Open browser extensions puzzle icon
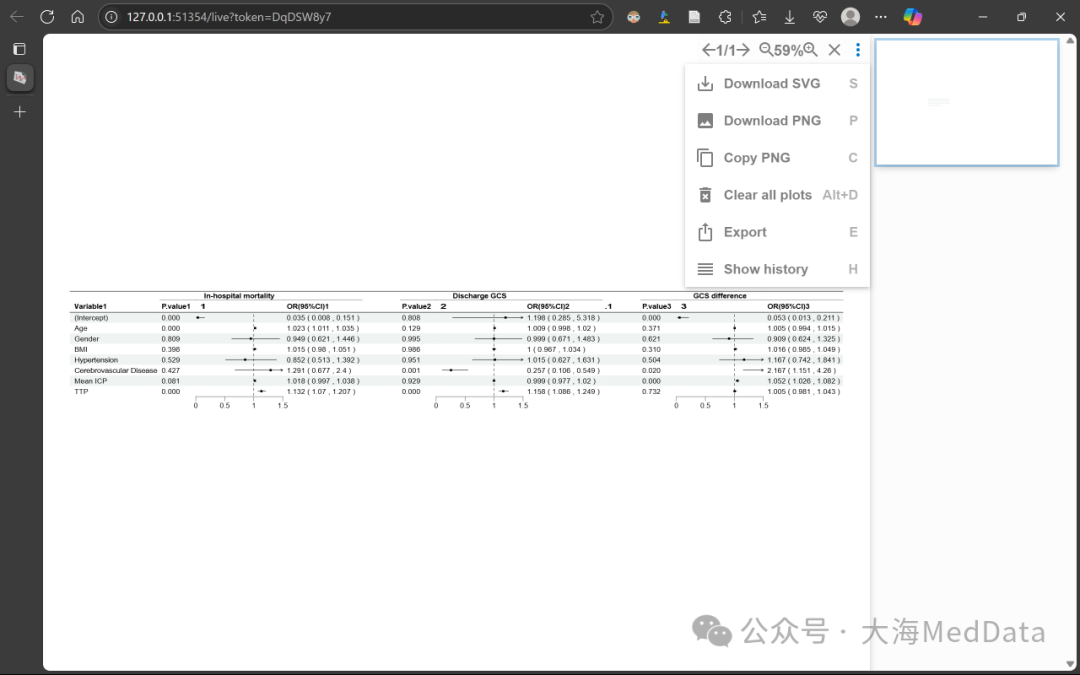 pos(725,17)
